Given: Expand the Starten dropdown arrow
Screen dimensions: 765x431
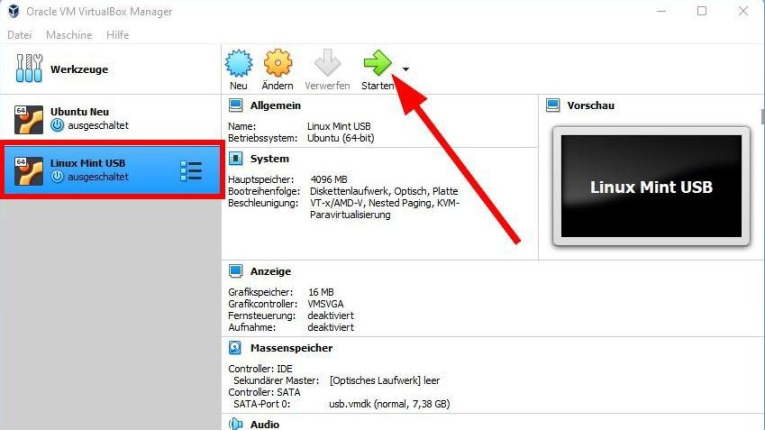Looking at the screenshot, I should click(406, 69).
